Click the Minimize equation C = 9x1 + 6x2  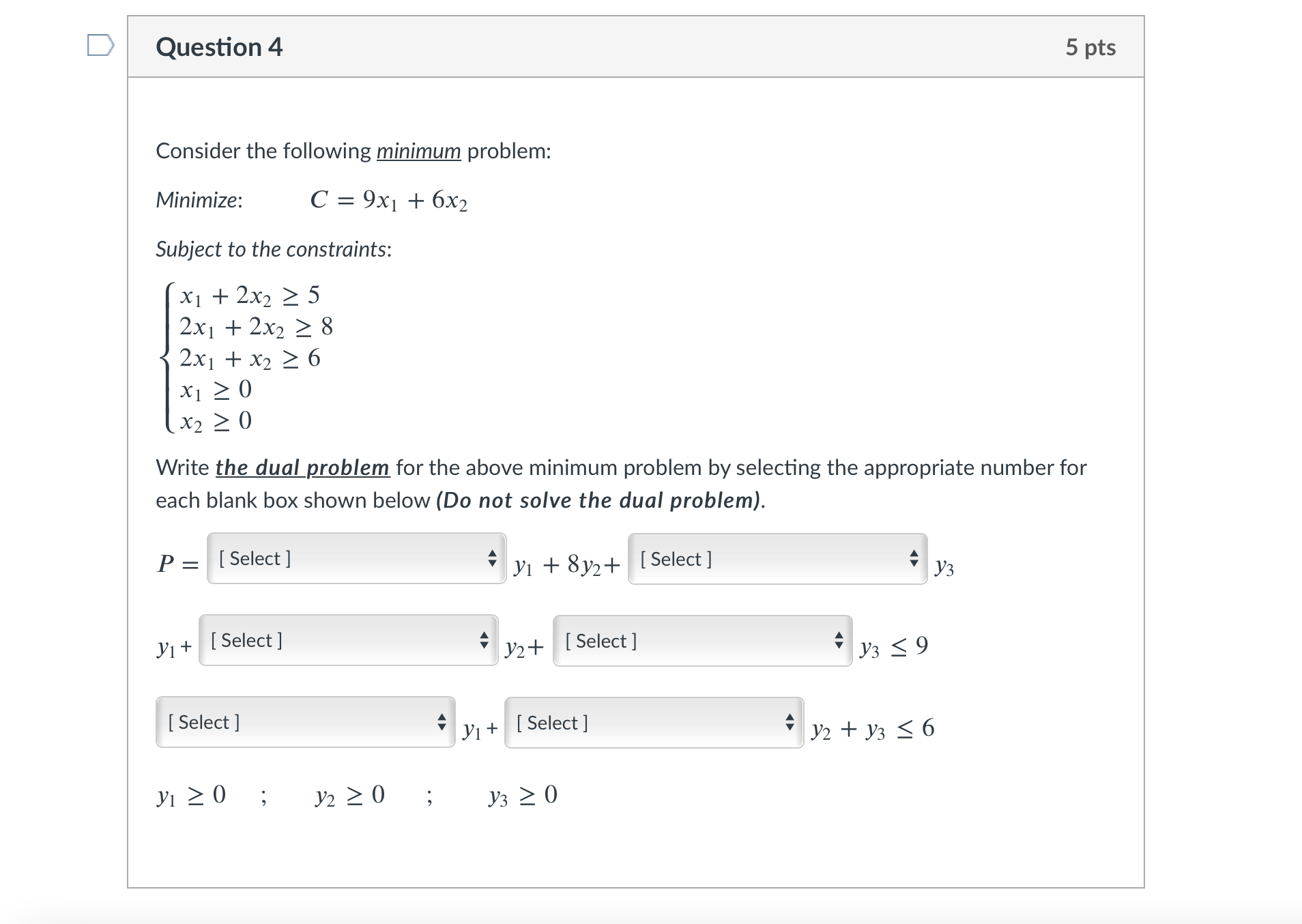tap(389, 201)
